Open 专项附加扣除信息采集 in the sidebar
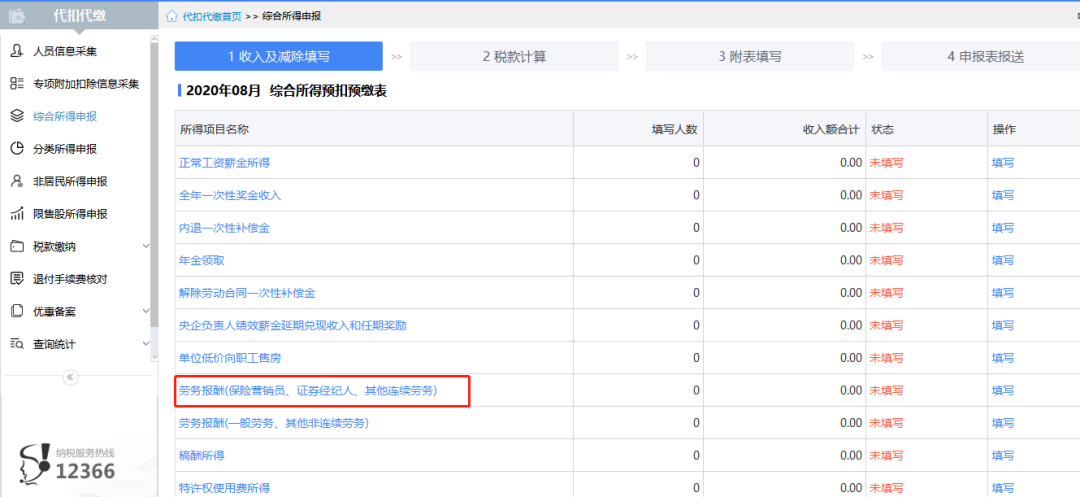1080x497 pixels. [86, 84]
